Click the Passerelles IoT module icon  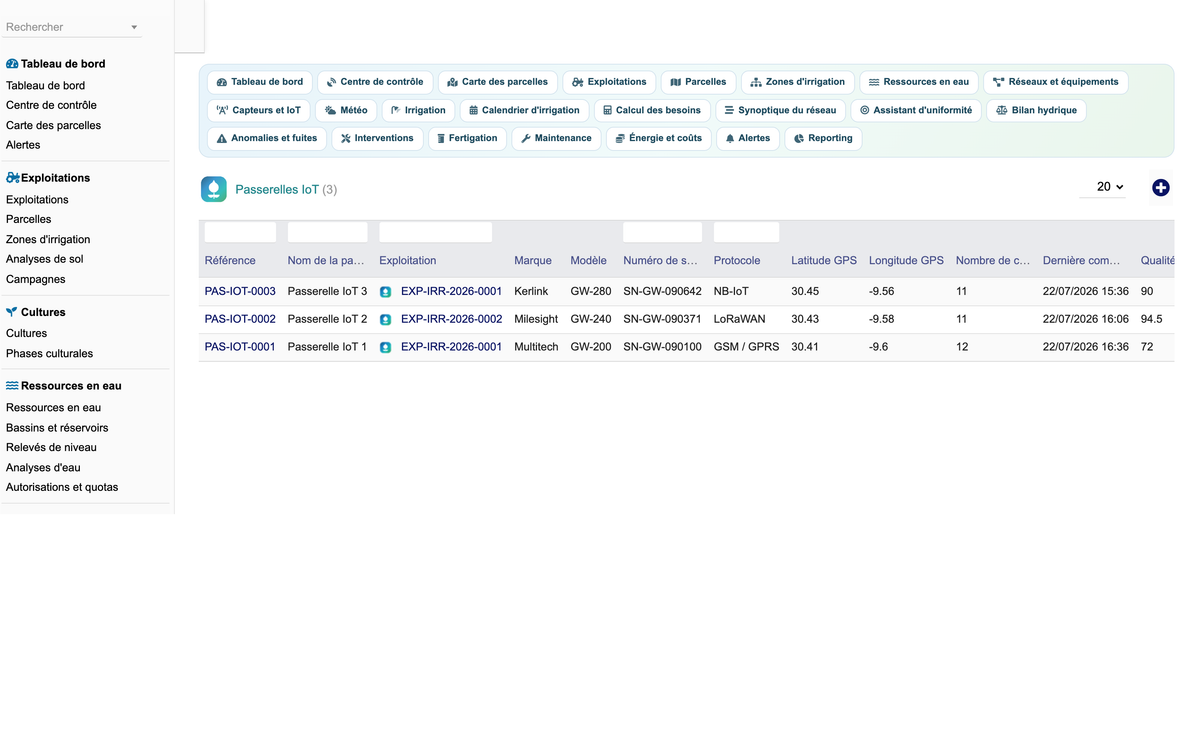coord(214,189)
